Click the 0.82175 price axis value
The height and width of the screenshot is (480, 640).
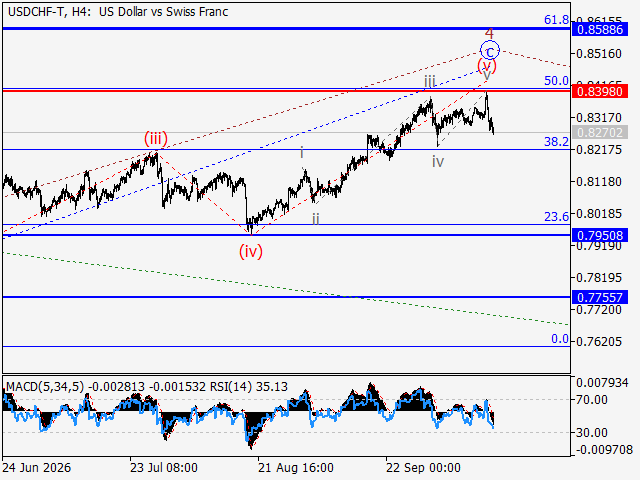(x=599, y=149)
